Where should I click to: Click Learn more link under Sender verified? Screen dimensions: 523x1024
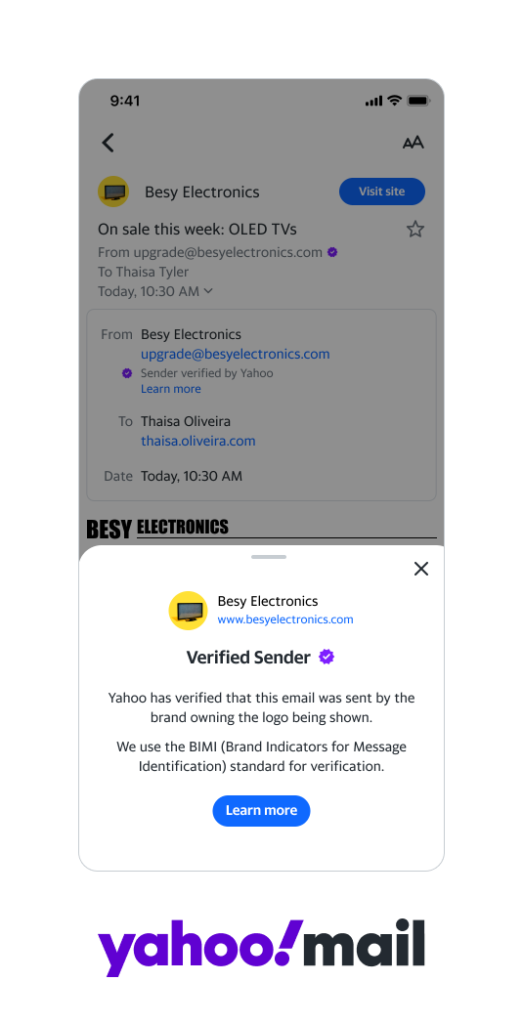click(x=171, y=389)
